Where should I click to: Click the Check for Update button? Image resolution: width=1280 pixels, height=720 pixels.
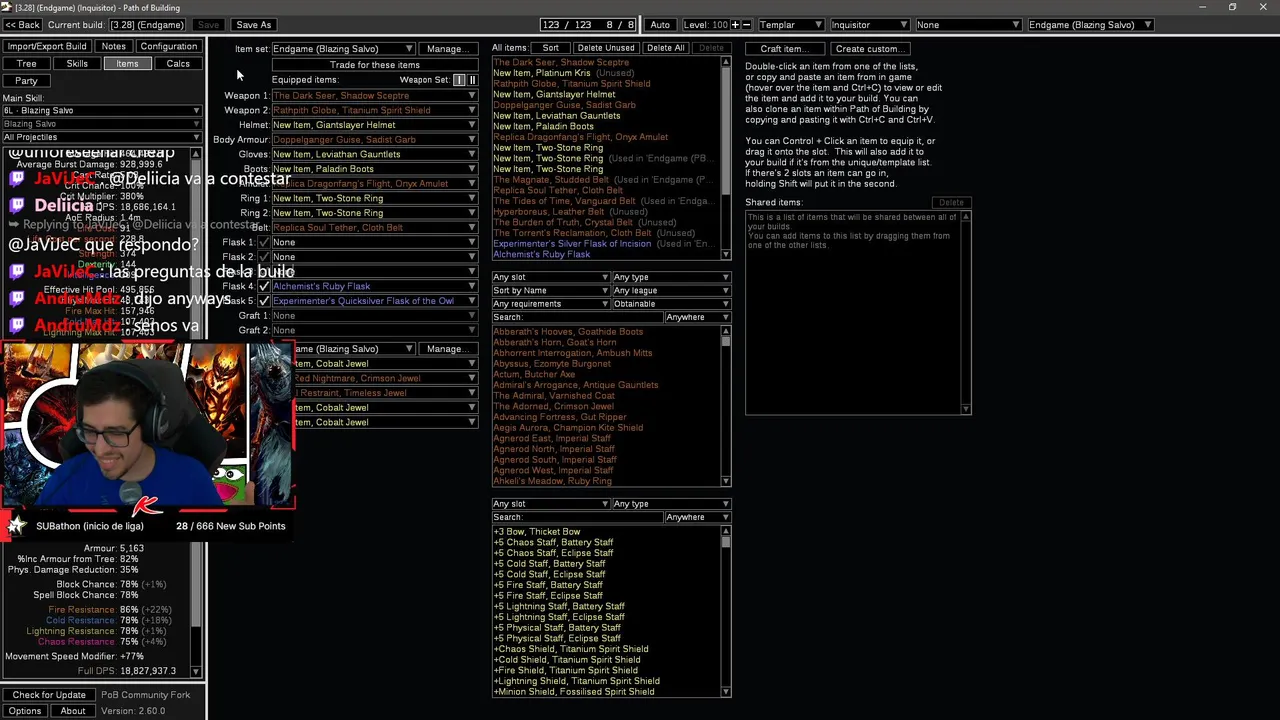coord(49,695)
